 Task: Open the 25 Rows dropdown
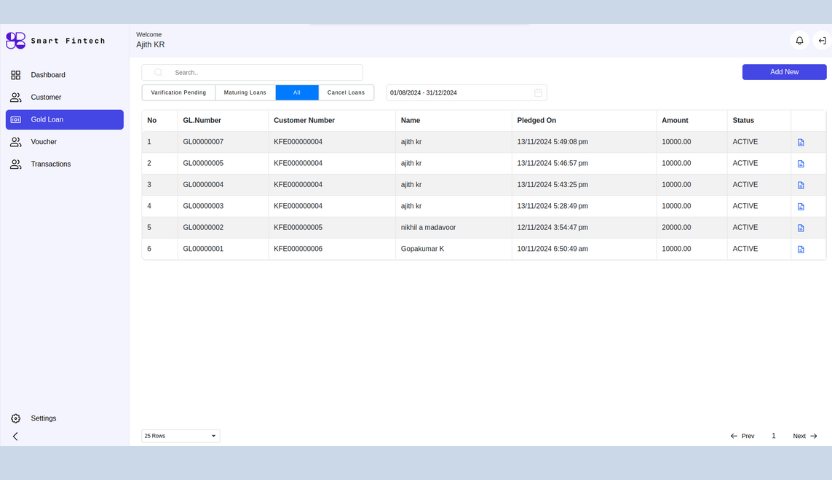(x=180, y=435)
